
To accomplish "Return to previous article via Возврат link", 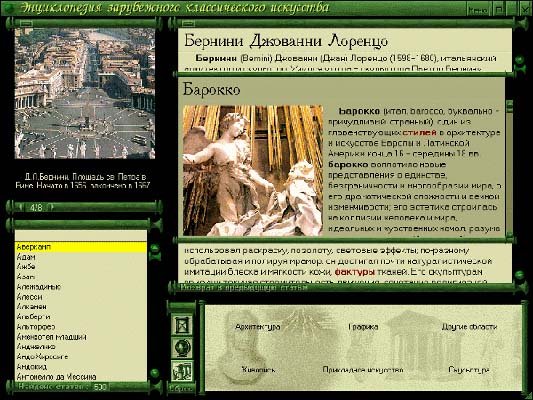I will pos(244,288).
